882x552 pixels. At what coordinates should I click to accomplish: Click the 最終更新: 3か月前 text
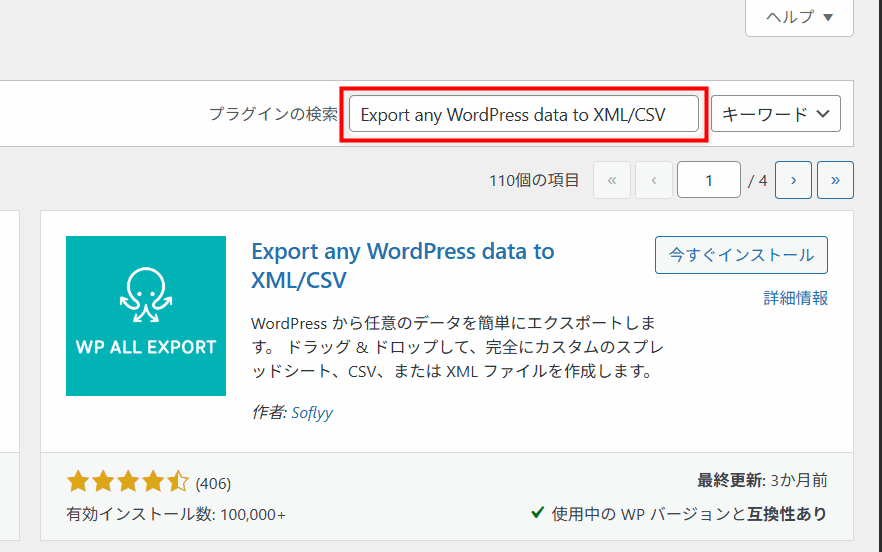click(x=762, y=481)
